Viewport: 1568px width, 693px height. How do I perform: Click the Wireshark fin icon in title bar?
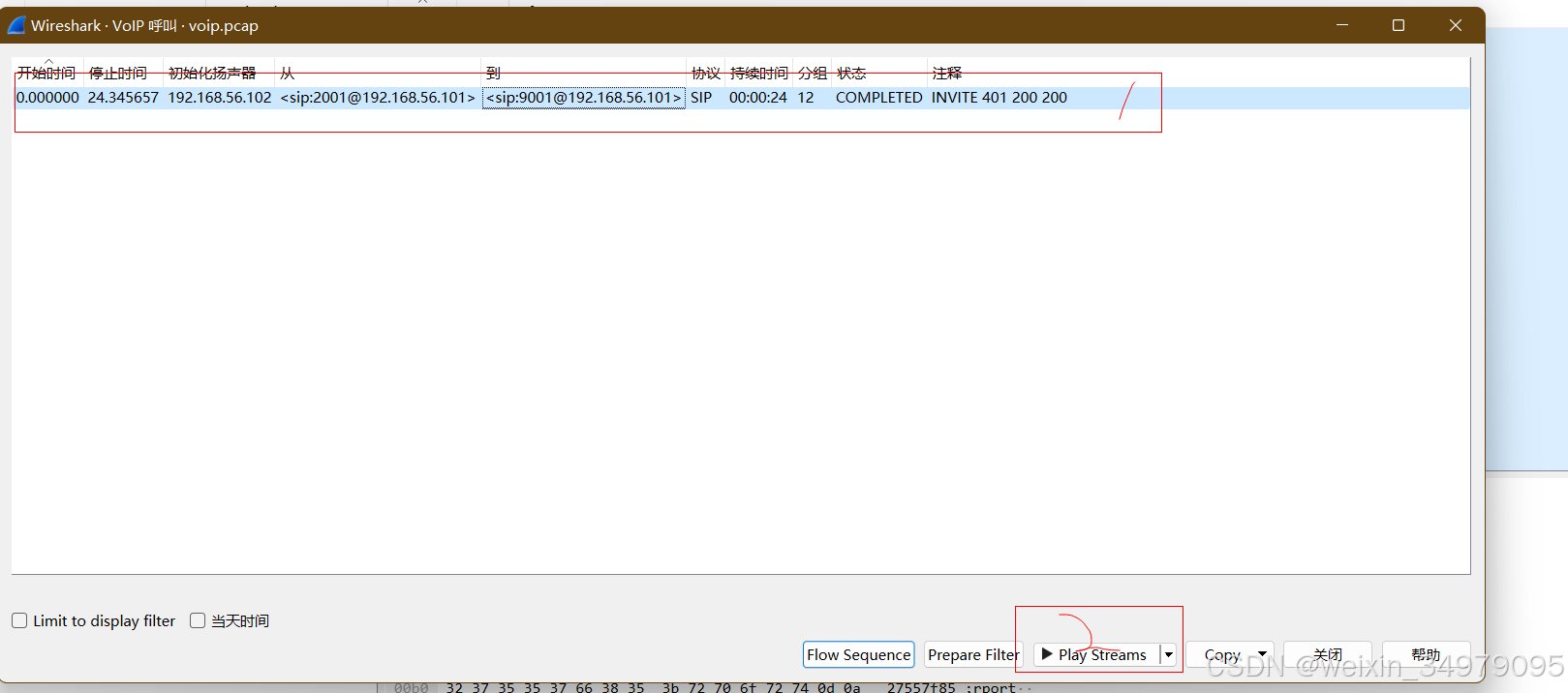[16, 25]
